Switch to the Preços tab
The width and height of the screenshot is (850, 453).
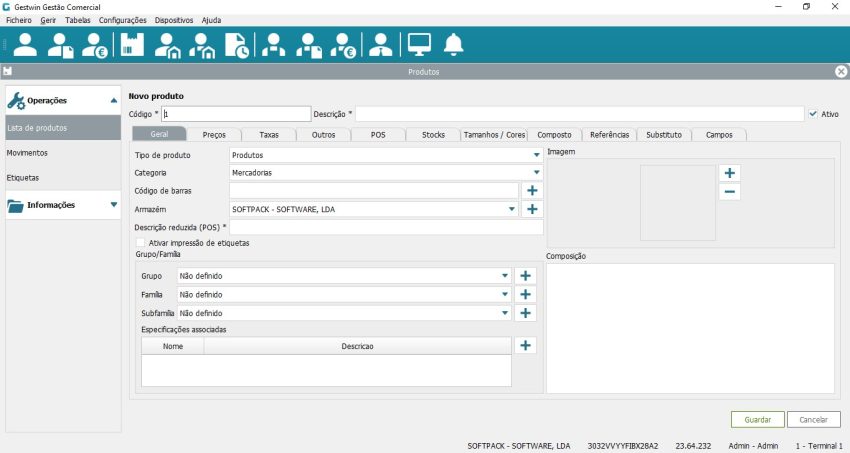pyautogui.click(x=214, y=134)
